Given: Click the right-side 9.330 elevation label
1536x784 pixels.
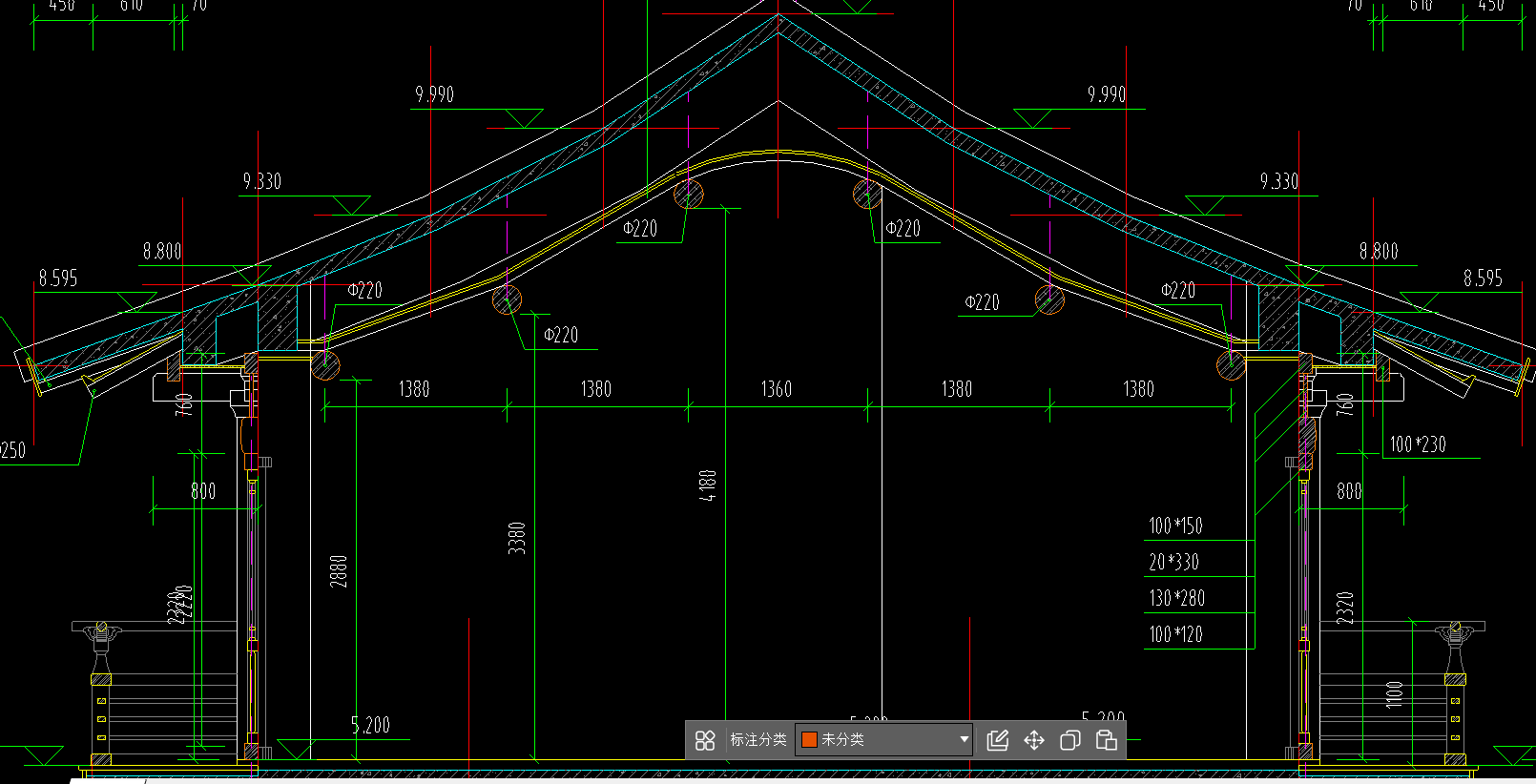Looking at the screenshot, I should point(1279,181).
